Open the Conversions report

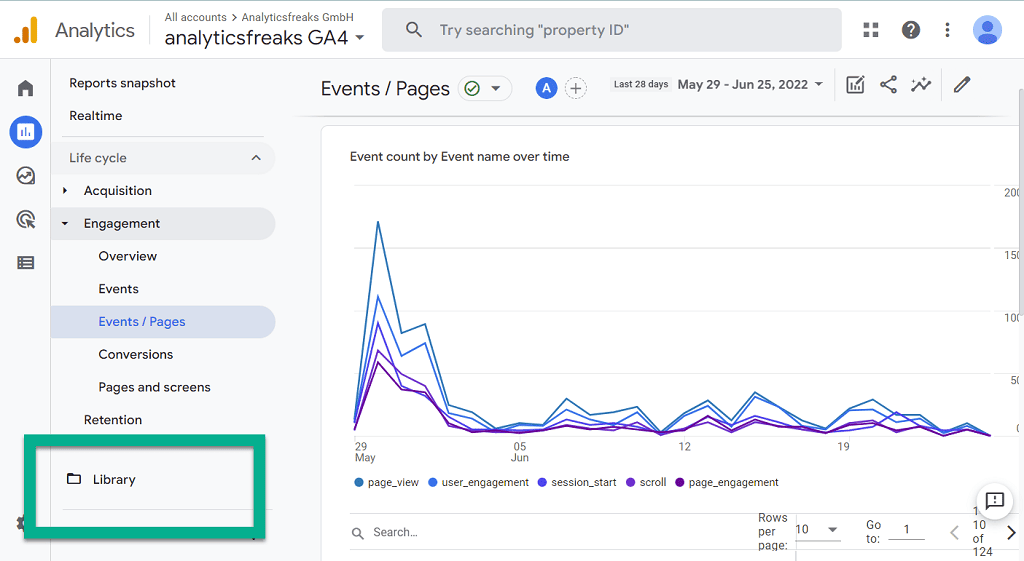(x=135, y=354)
